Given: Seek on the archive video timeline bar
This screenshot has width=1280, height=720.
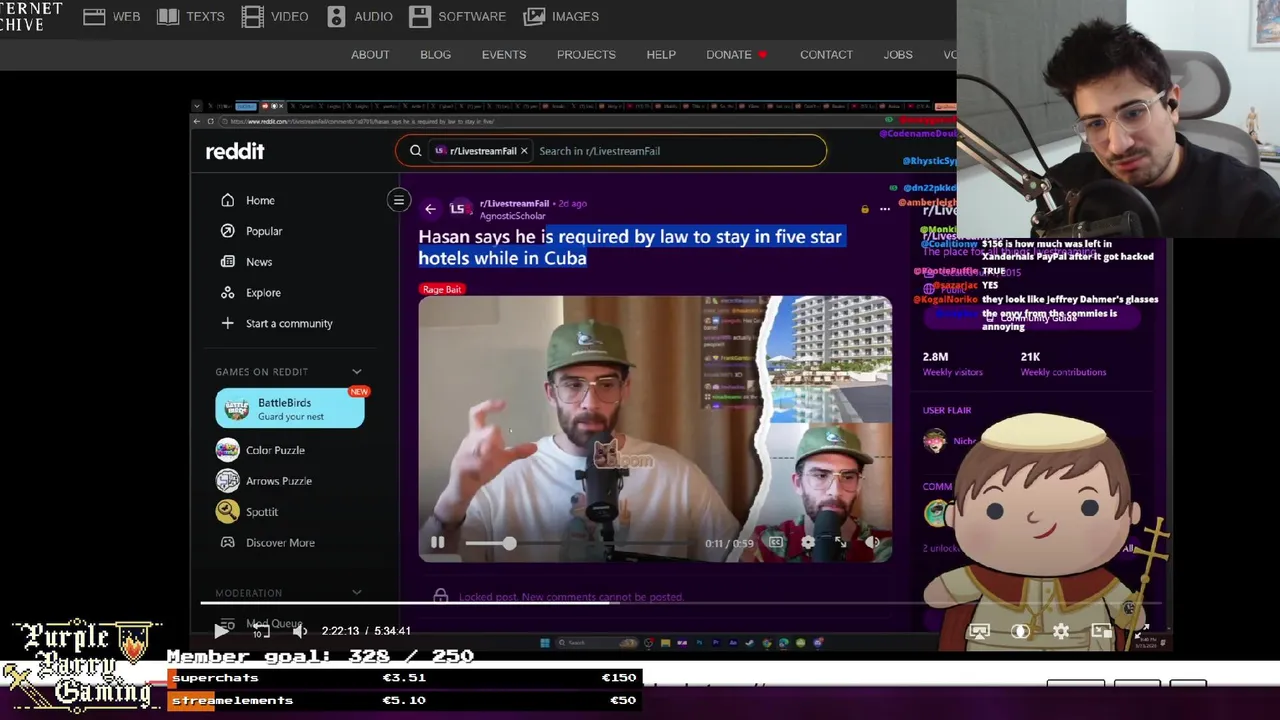Looking at the screenshot, I should click(x=682, y=602).
